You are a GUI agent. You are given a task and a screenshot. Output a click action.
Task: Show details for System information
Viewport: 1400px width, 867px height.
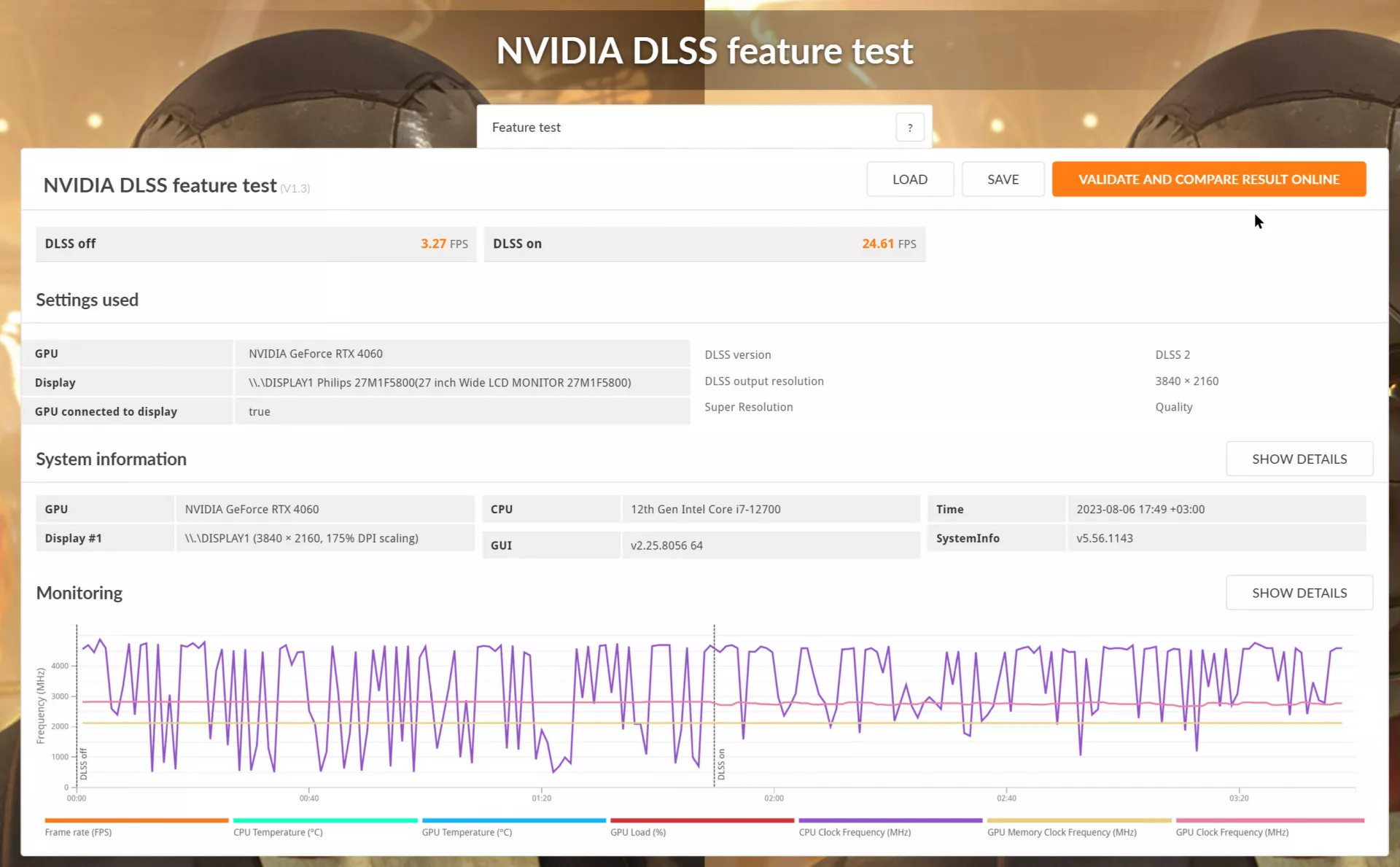[x=1299, y=459]
